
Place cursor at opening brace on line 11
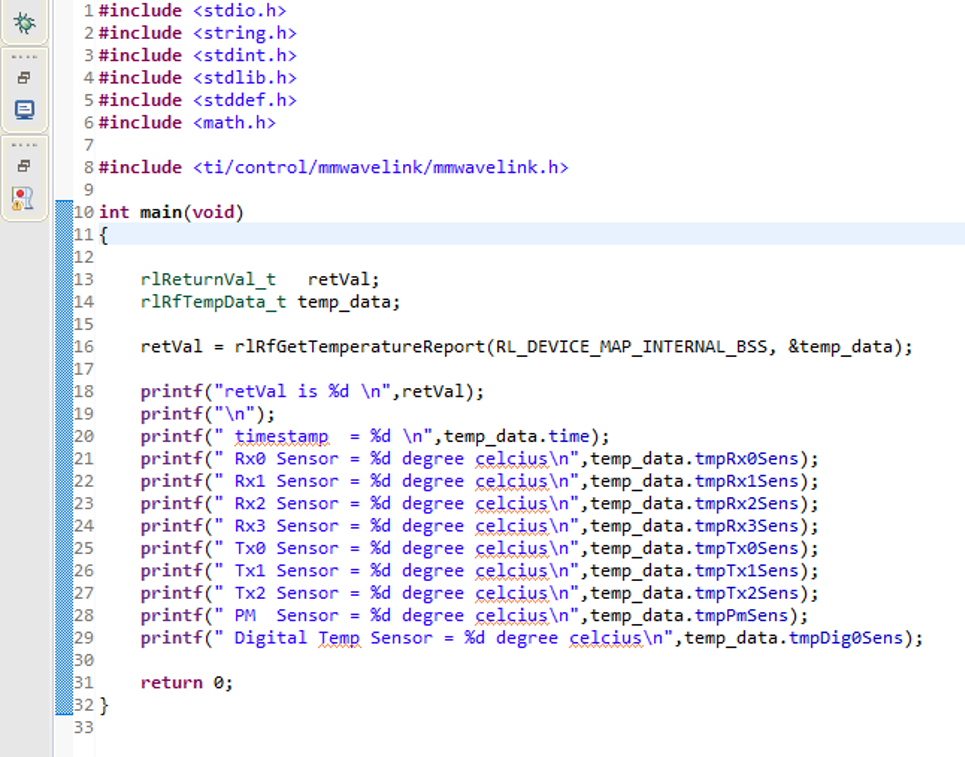(103, 234)
